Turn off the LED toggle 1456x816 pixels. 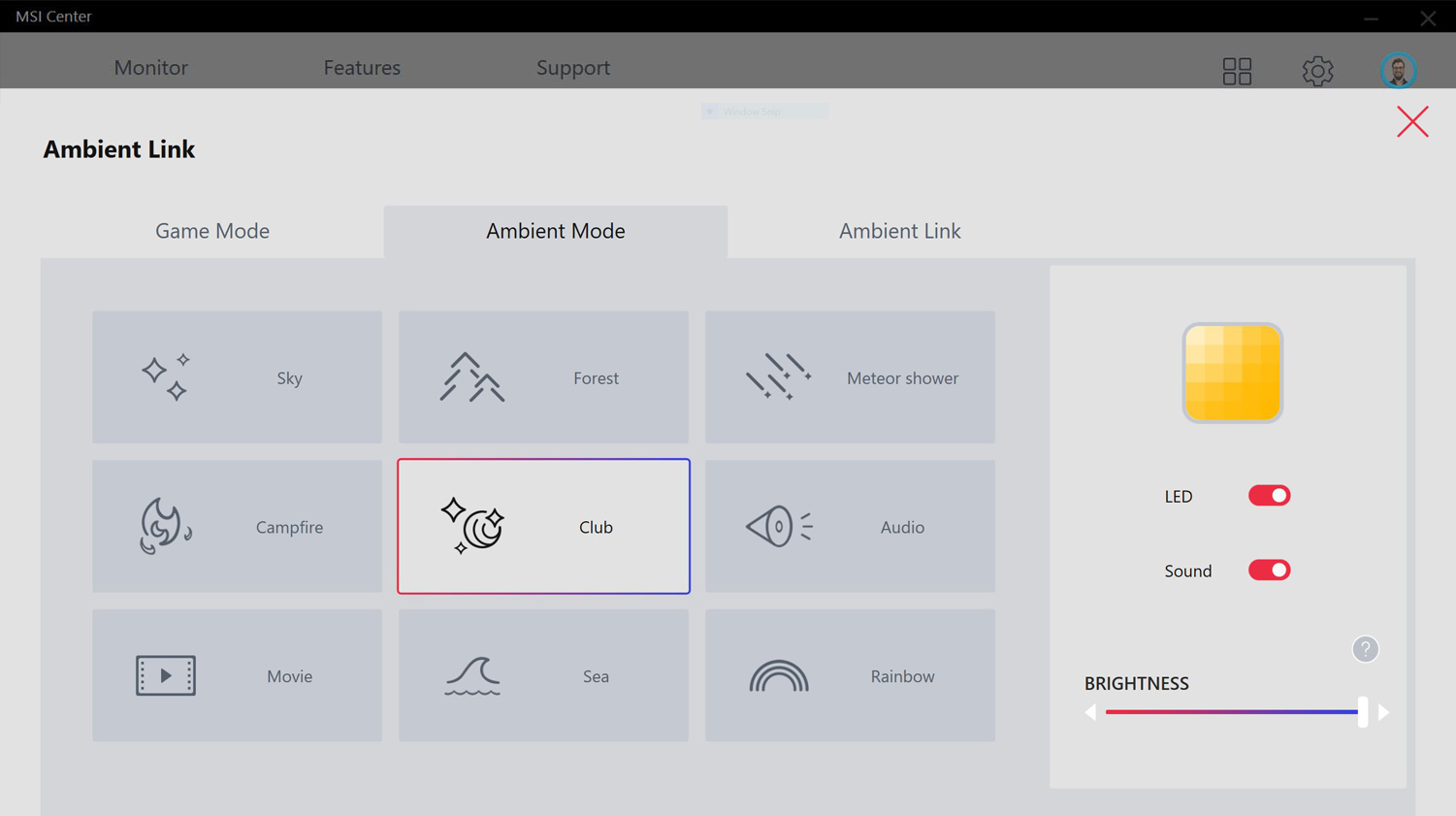(1269, 496)
